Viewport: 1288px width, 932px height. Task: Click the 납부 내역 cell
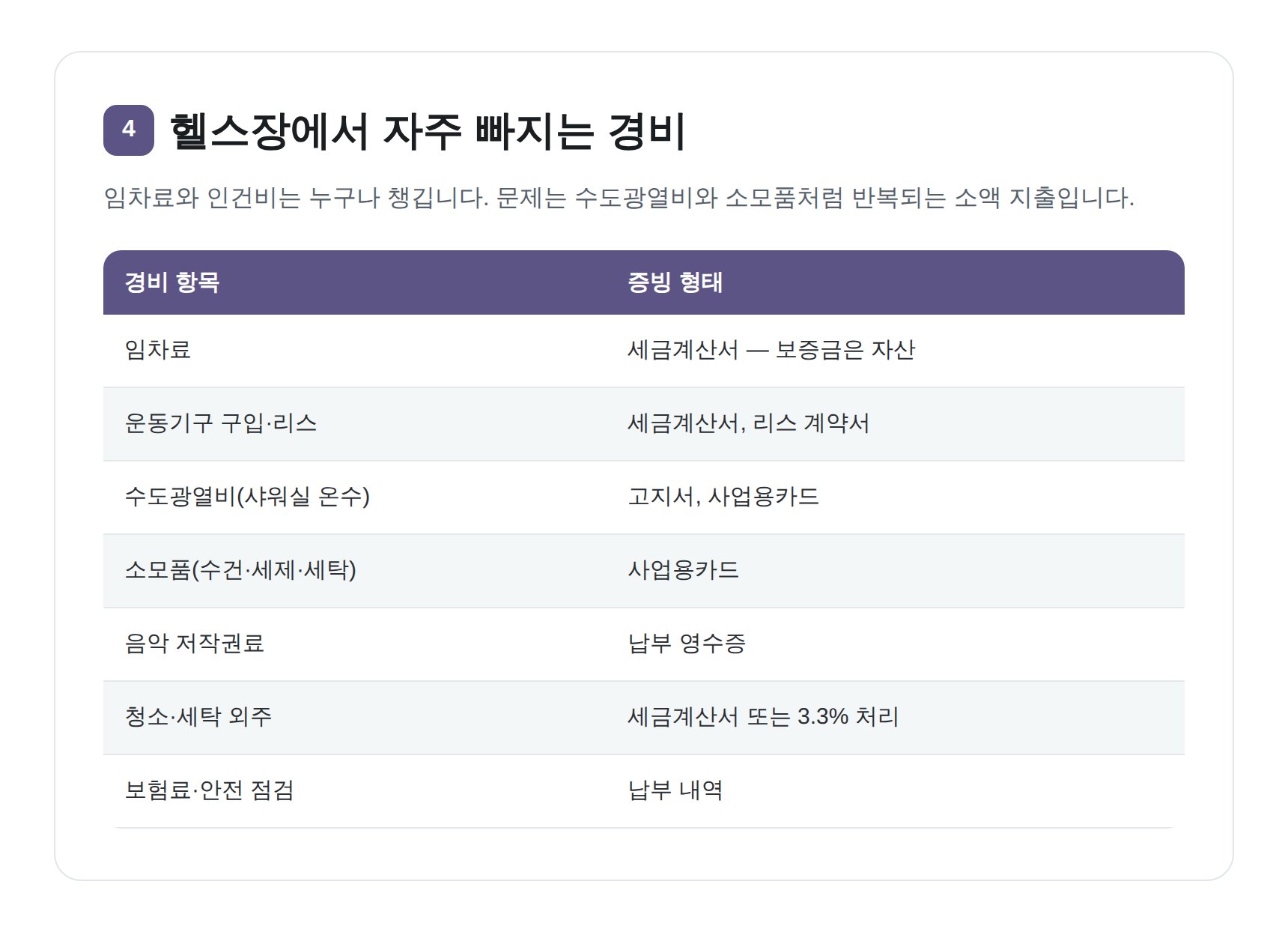[x=896, y=791]
